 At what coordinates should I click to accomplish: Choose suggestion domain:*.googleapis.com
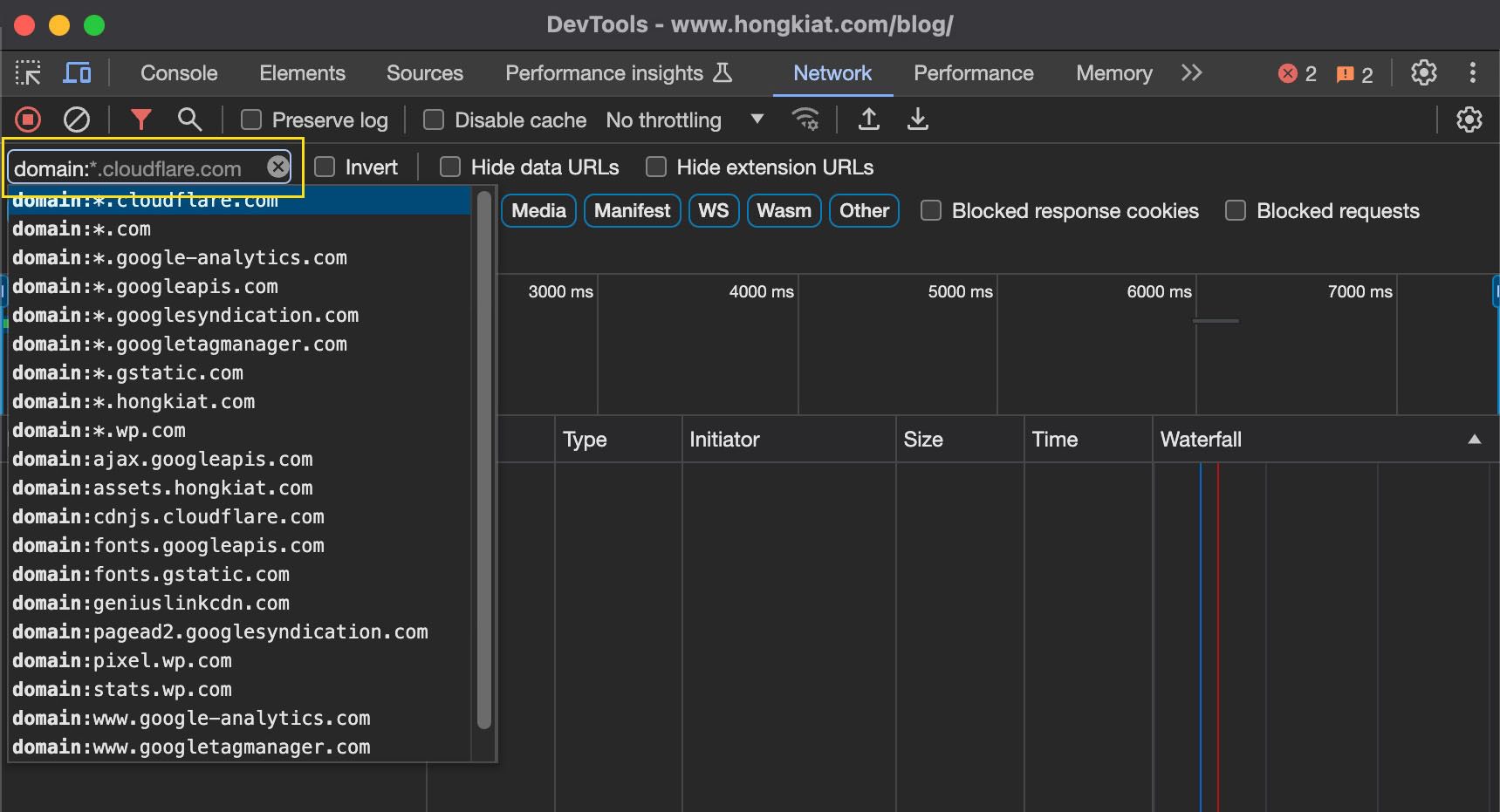tap(240, 286)
